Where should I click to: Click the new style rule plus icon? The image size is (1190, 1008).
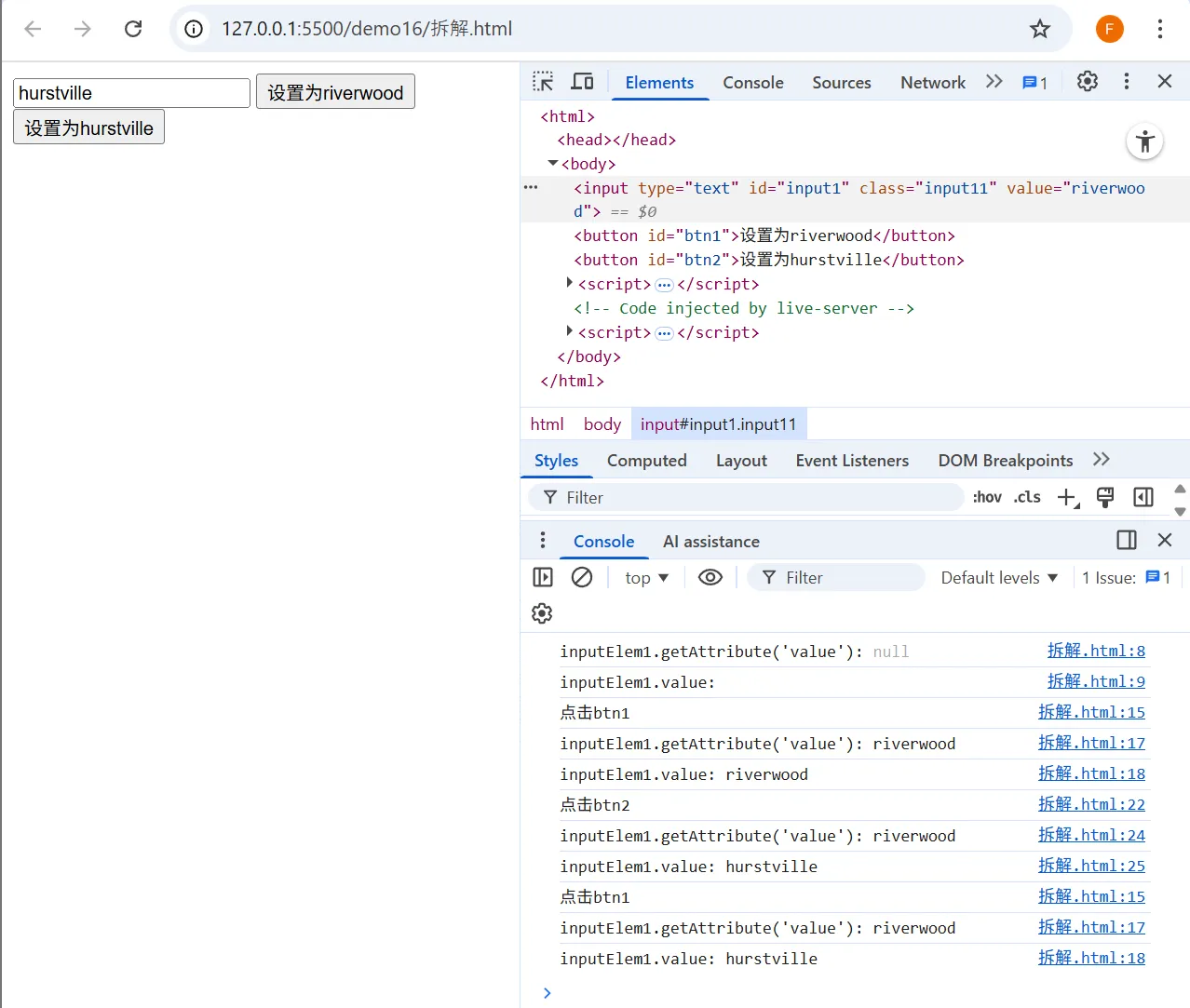[x=1067, y=498]
